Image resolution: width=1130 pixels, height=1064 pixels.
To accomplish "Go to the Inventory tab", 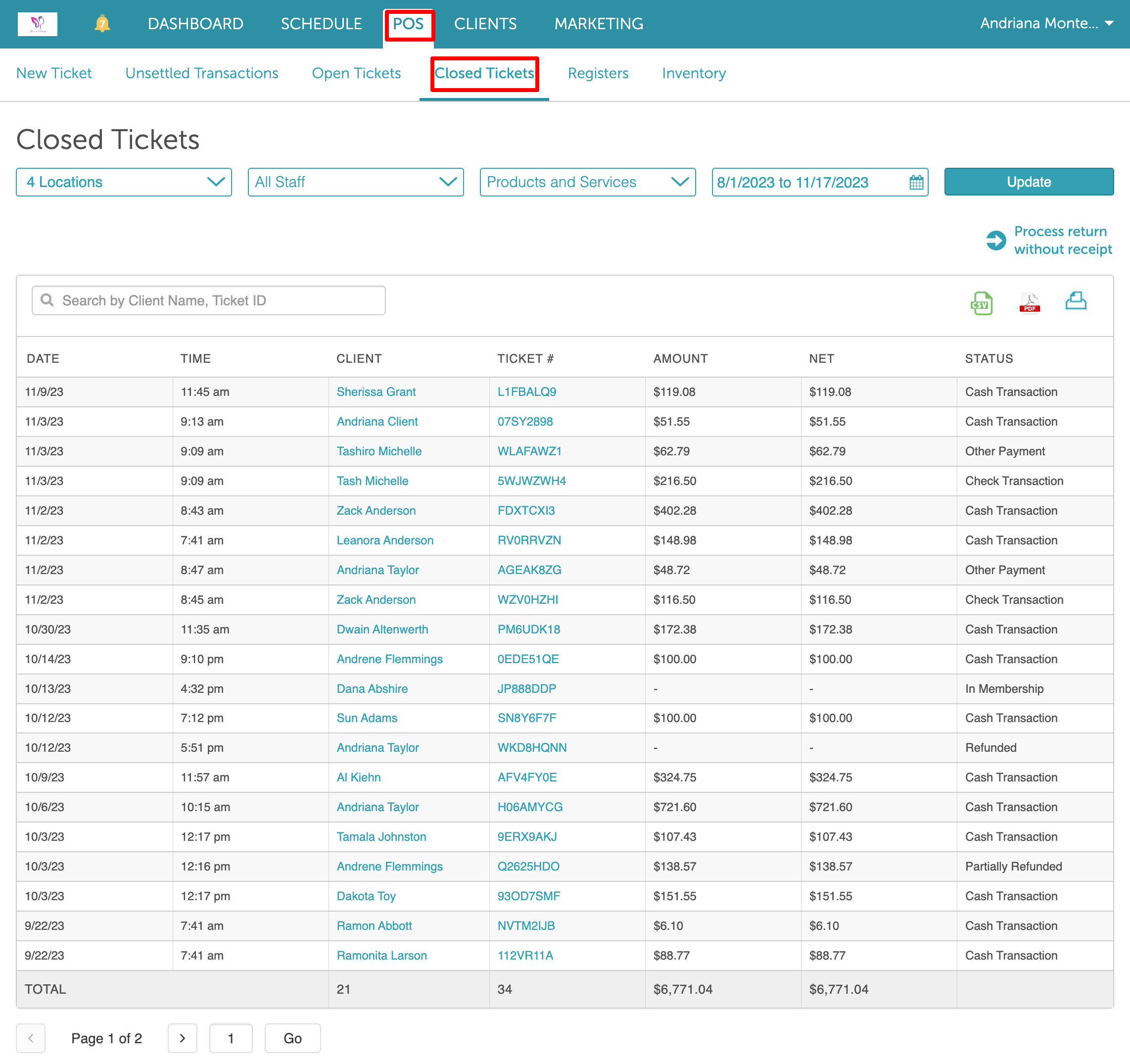I will (x=694, y=73).
